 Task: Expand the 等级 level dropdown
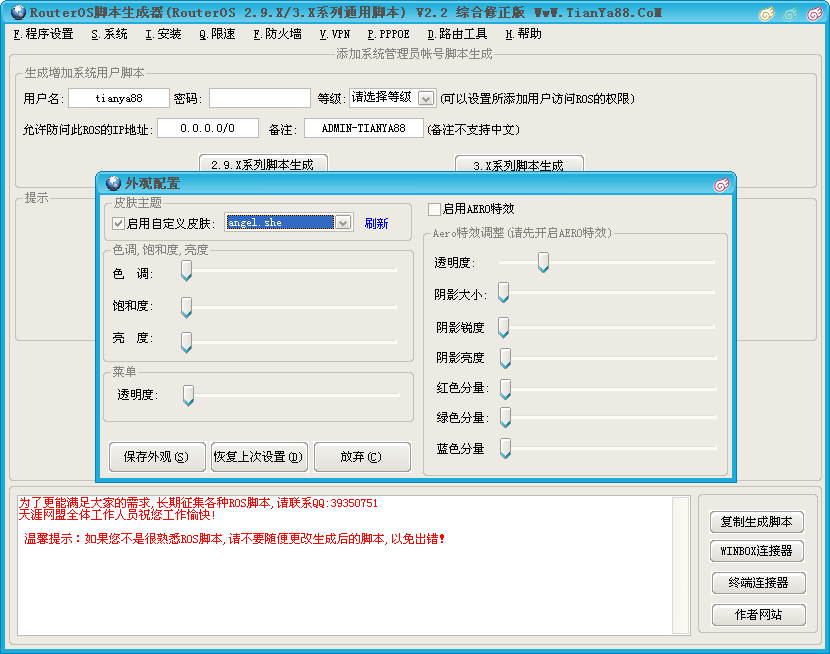point(426,98)
